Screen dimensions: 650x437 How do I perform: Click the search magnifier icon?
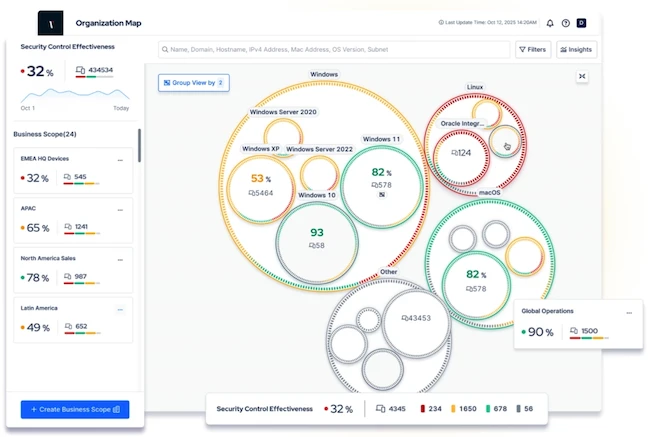(x=165, y=49)
